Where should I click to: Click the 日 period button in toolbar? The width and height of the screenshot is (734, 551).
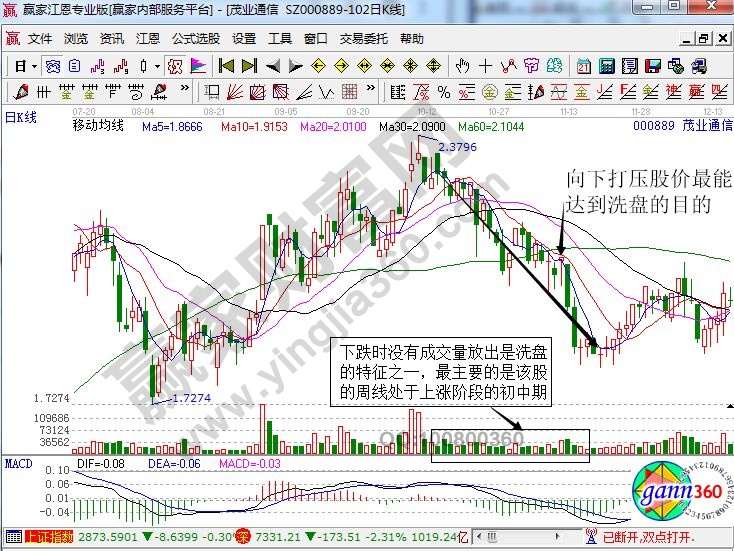click(20, 66)
